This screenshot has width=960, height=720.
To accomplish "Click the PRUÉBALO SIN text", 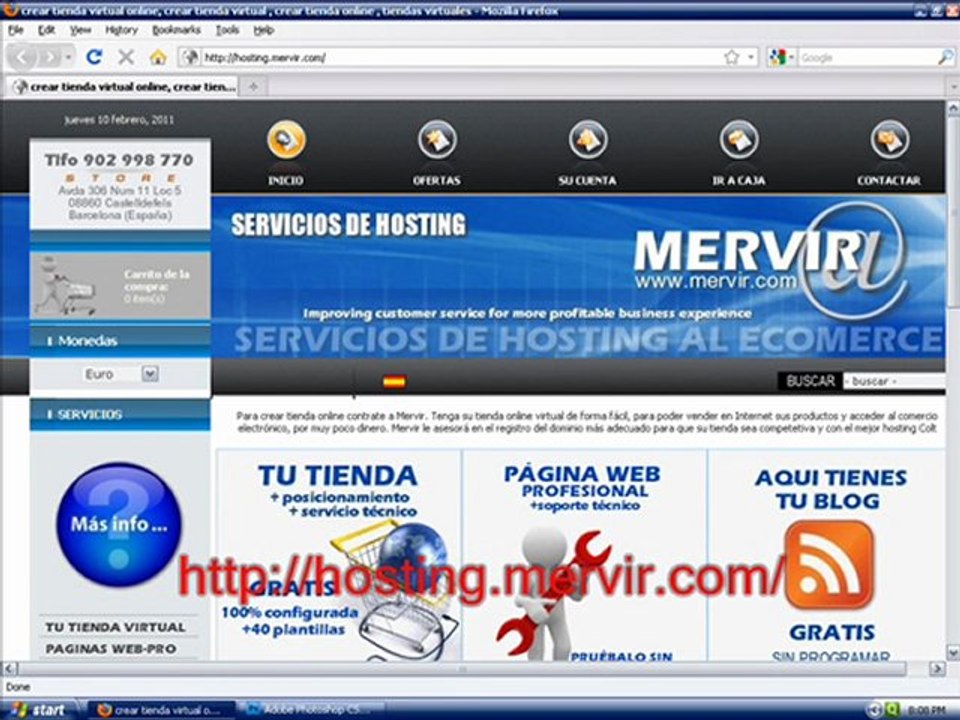I will (621, 656).
